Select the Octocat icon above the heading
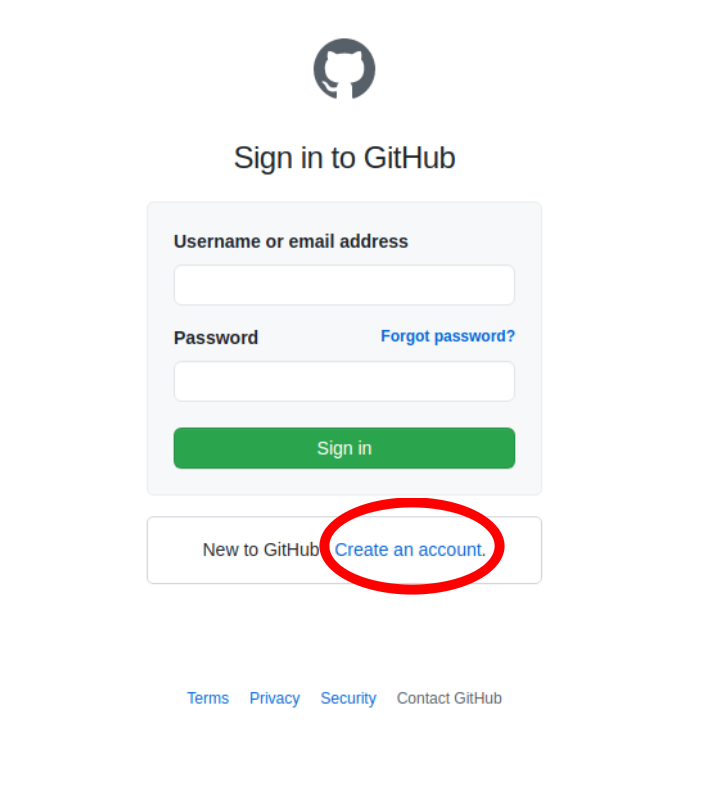 (344, 69)
